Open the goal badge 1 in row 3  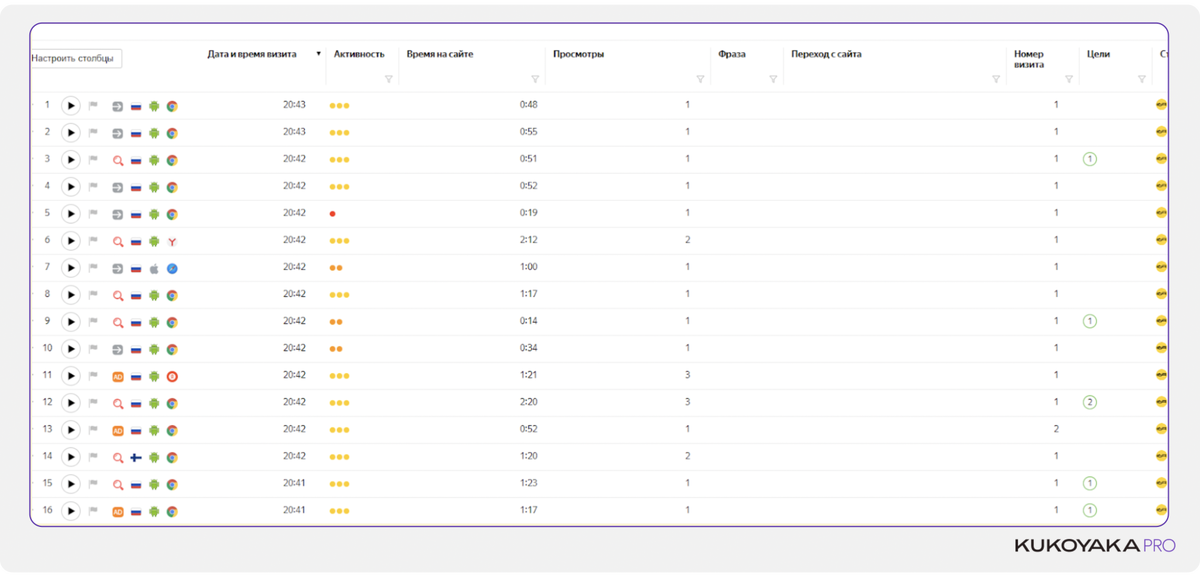point(1090,159)
